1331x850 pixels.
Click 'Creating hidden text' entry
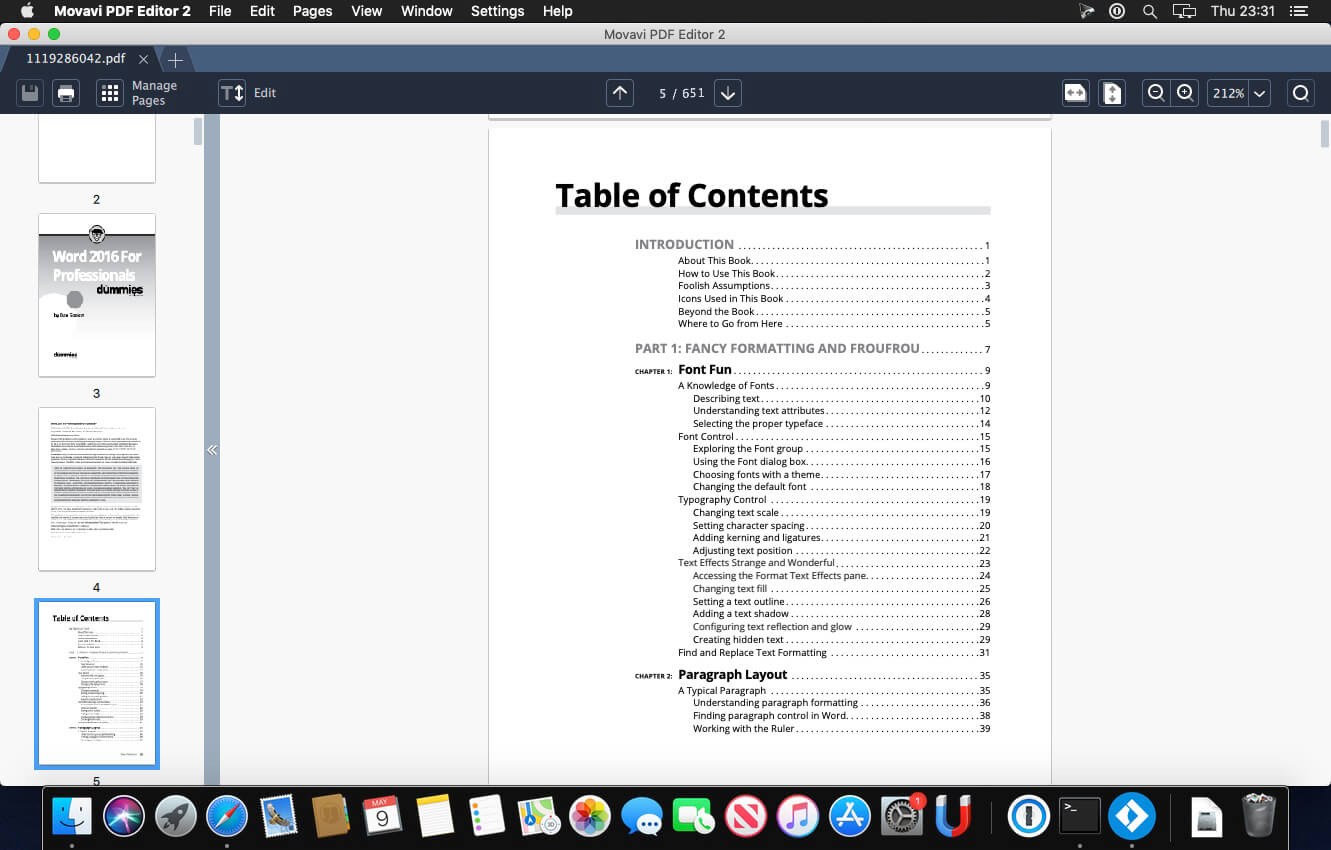pos(738,640)
